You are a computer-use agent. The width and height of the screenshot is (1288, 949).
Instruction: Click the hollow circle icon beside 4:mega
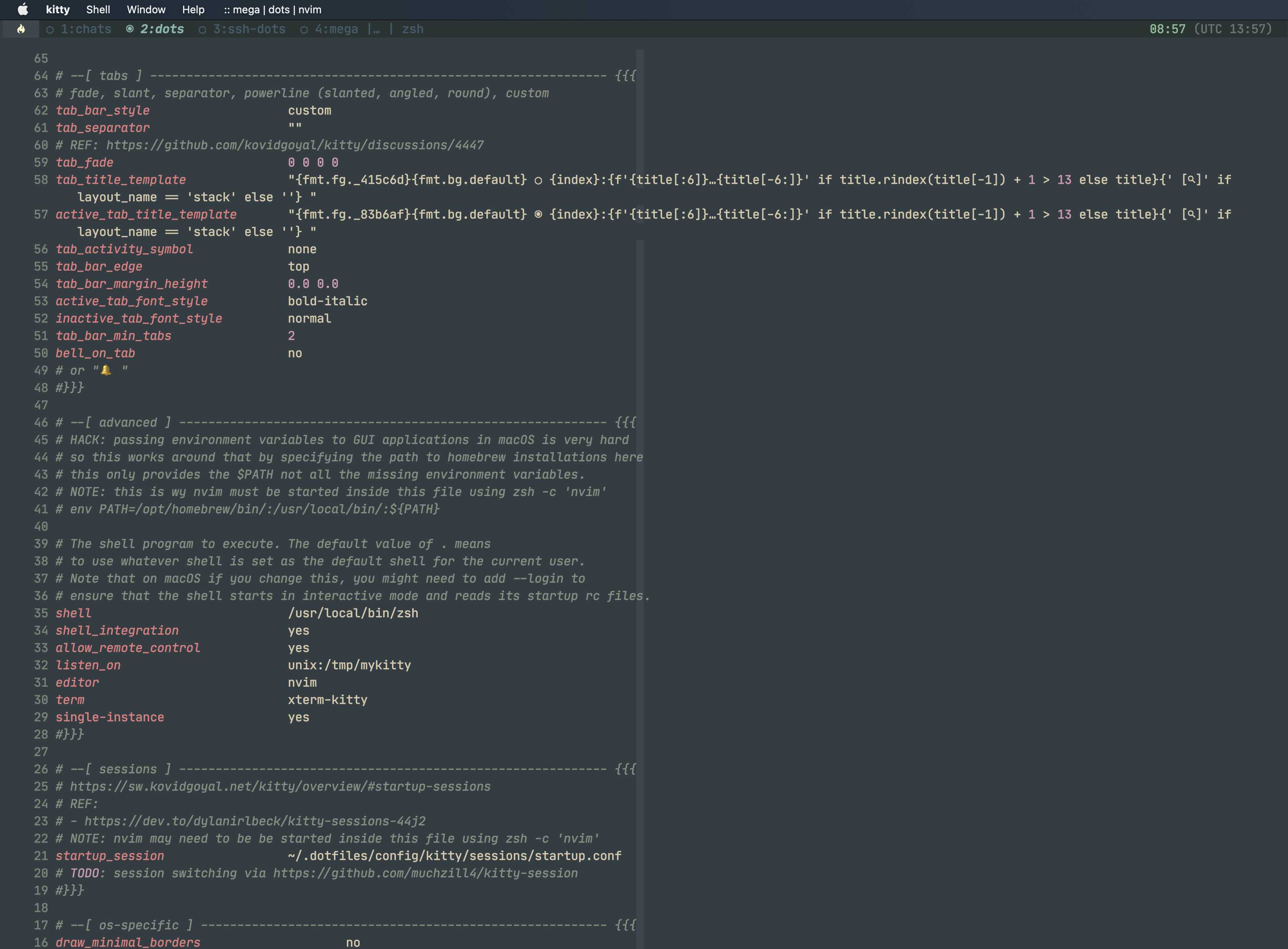coord(304,29)
